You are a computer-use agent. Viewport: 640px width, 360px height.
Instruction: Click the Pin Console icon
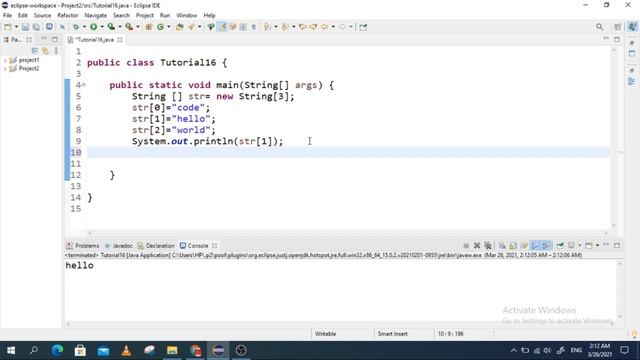tap(560, 245)
